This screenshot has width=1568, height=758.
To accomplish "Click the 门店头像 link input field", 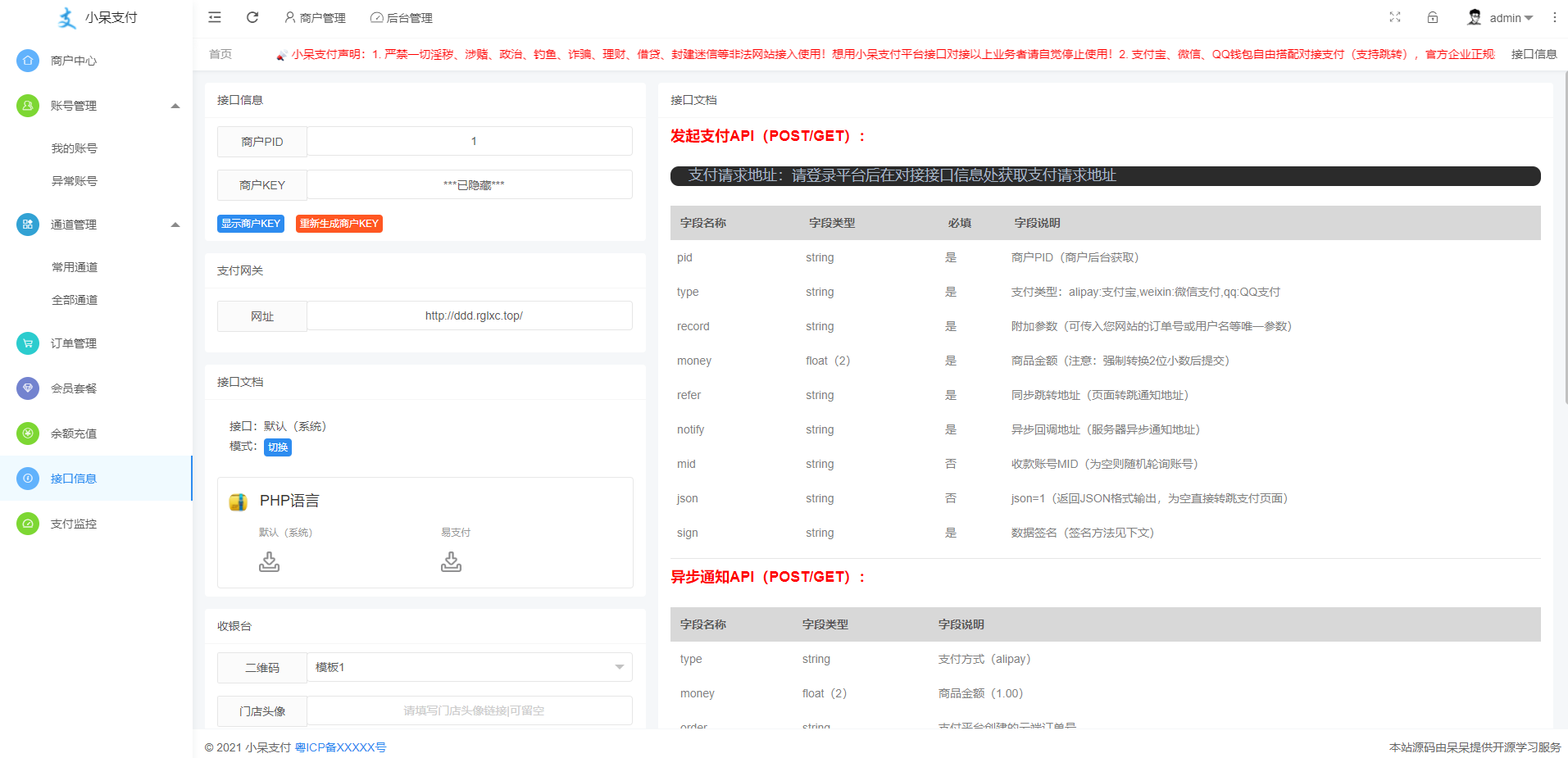I will (470, 710).
